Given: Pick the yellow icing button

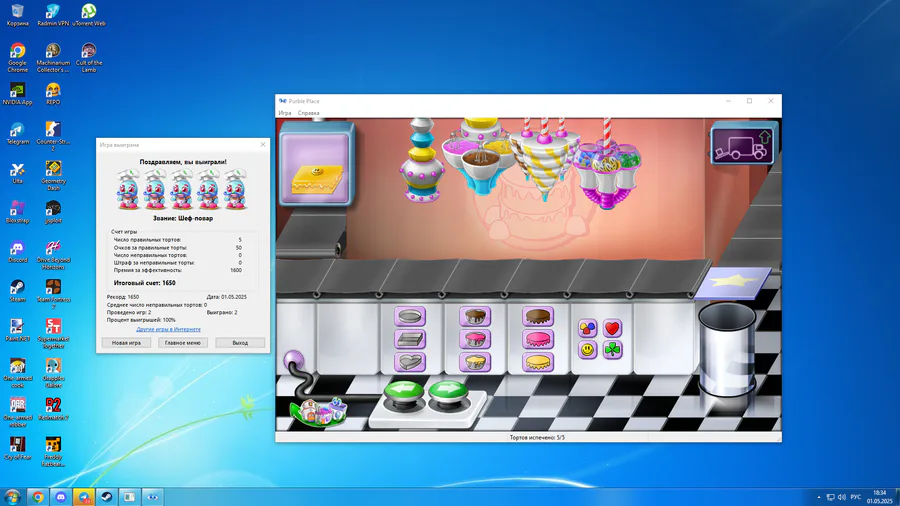Looking at the screenshot, I should pyautogui.click(x=538, y=362).
